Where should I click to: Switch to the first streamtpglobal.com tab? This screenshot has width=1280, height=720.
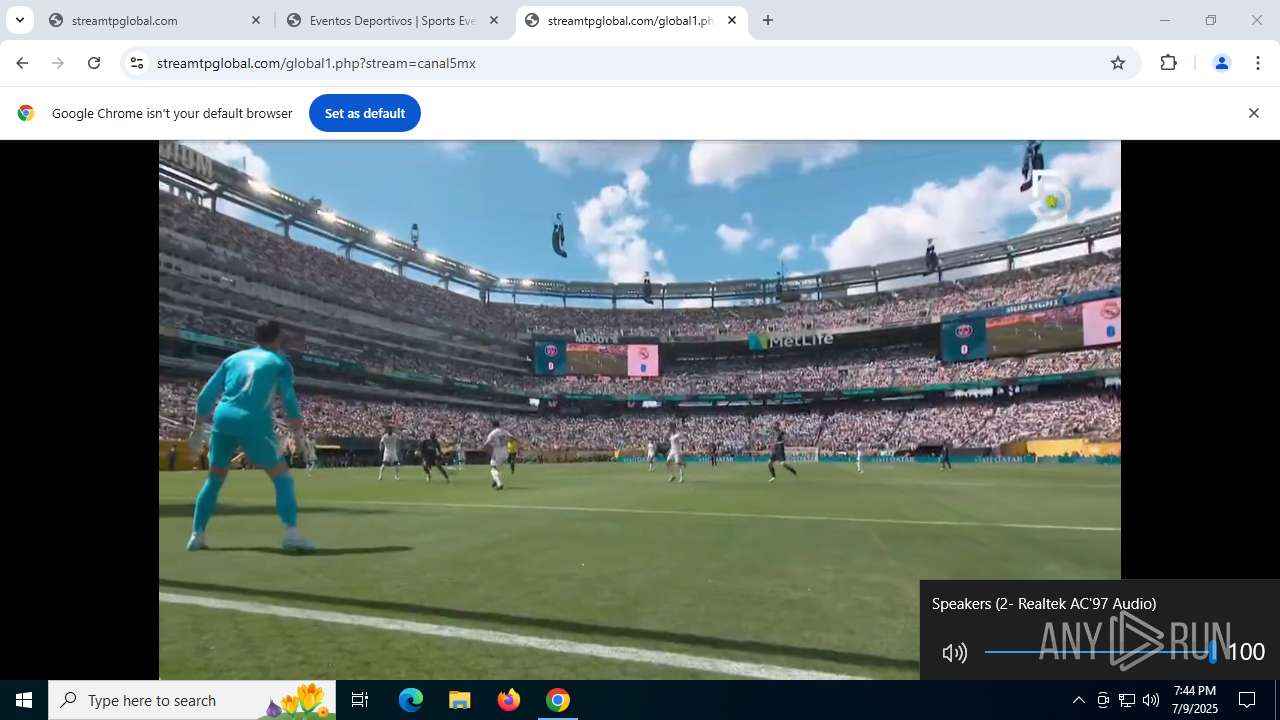click(x=155, y=20)
